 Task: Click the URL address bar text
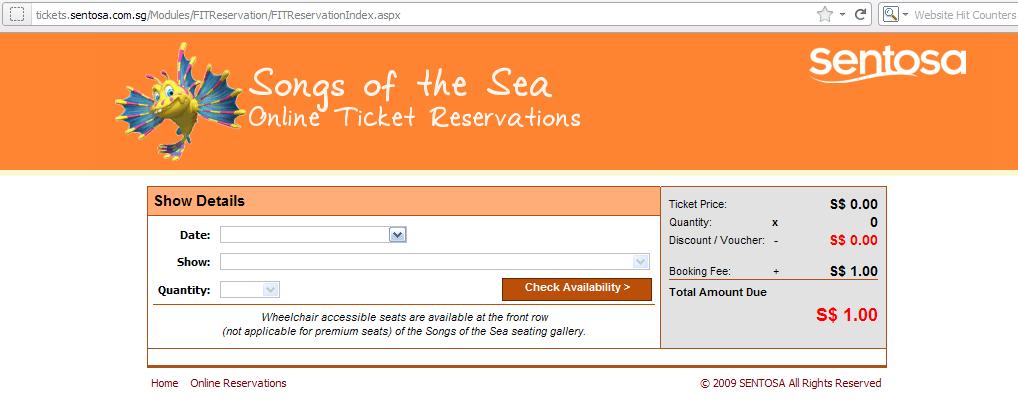pyautogui.click(x=218, y=15)
